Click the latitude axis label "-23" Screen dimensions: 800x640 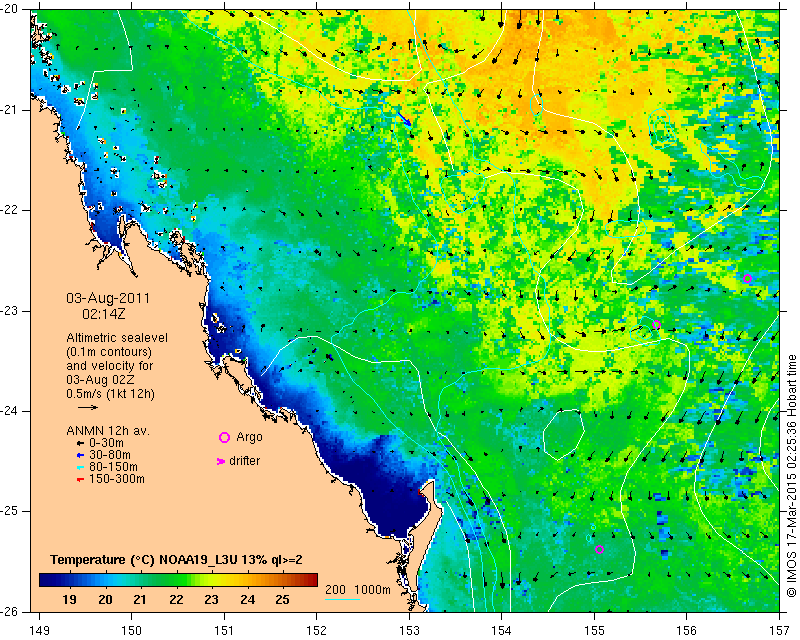[x=9, y=311]
